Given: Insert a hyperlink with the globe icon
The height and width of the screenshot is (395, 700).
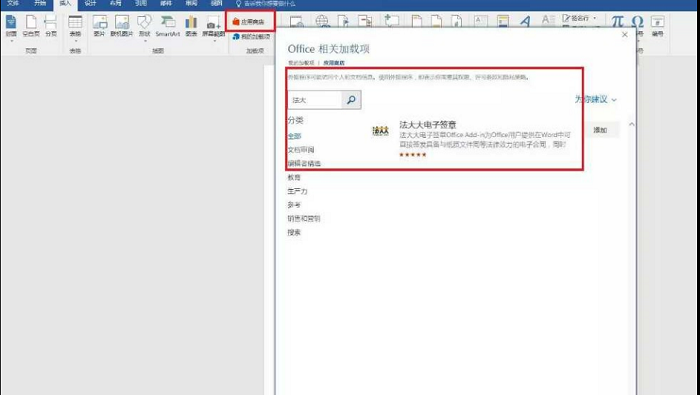Looking at the screenshot, I should (x=322, y=21).
